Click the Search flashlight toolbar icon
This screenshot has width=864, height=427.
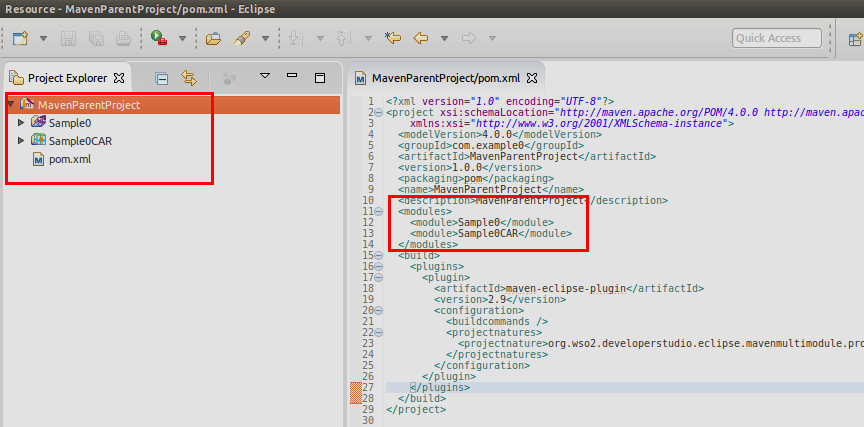coord(241,39)
